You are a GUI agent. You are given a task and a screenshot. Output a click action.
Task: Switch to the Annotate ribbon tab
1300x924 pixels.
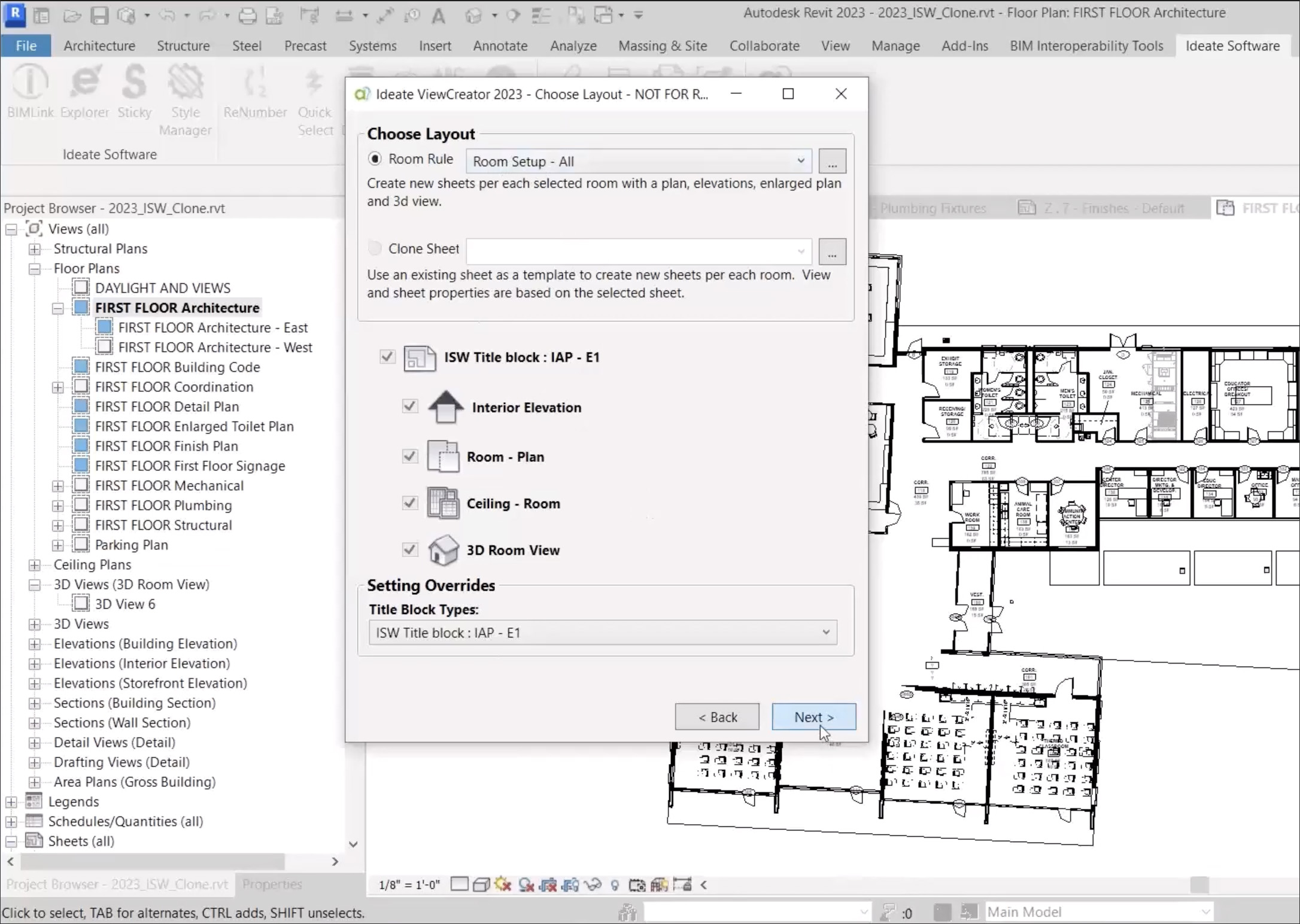tap(500, 46)
